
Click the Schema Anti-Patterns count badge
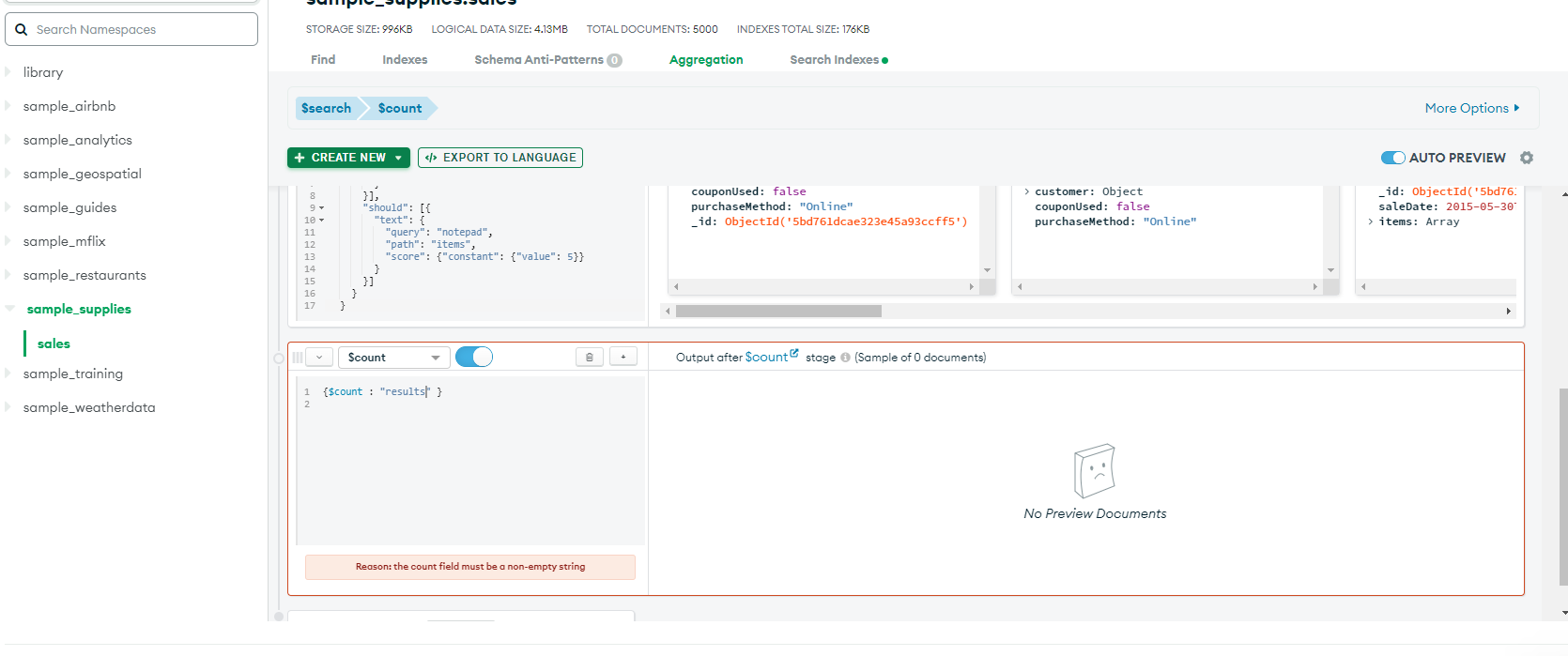614,60
